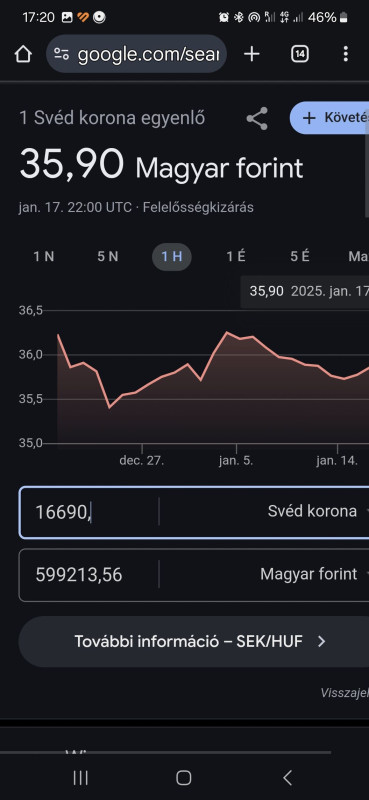The image size is (369, 800).
Task: Open the Felelősségkizárás disclaimer link
Action: click(x=198, y=208)
